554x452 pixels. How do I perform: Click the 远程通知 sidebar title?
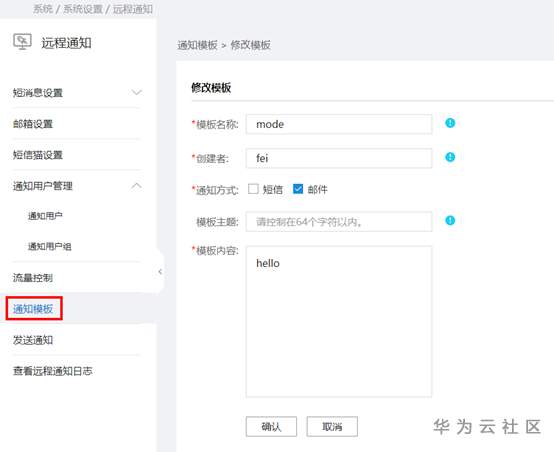(x=66, y=43)
